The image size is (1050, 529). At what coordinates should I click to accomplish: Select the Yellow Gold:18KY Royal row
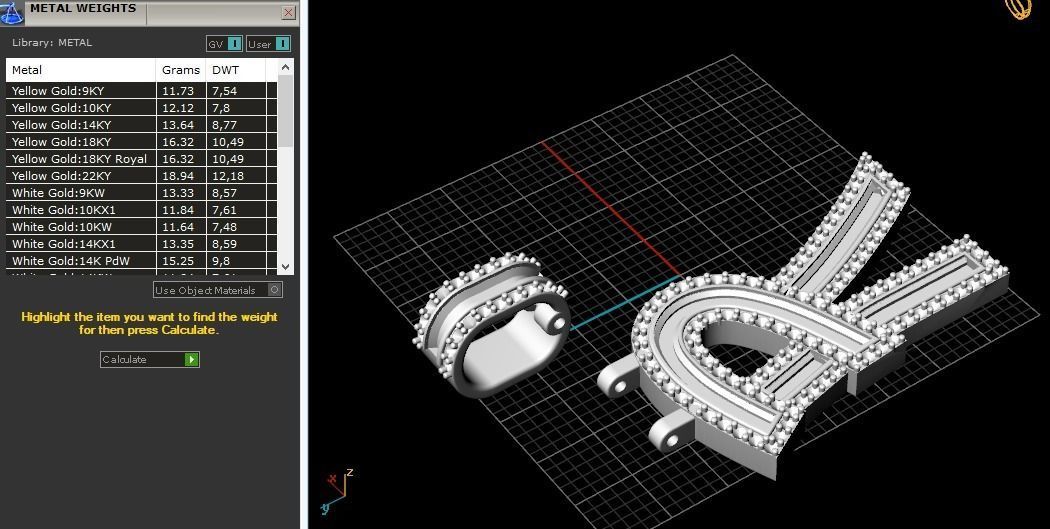(x=141, y=159)
